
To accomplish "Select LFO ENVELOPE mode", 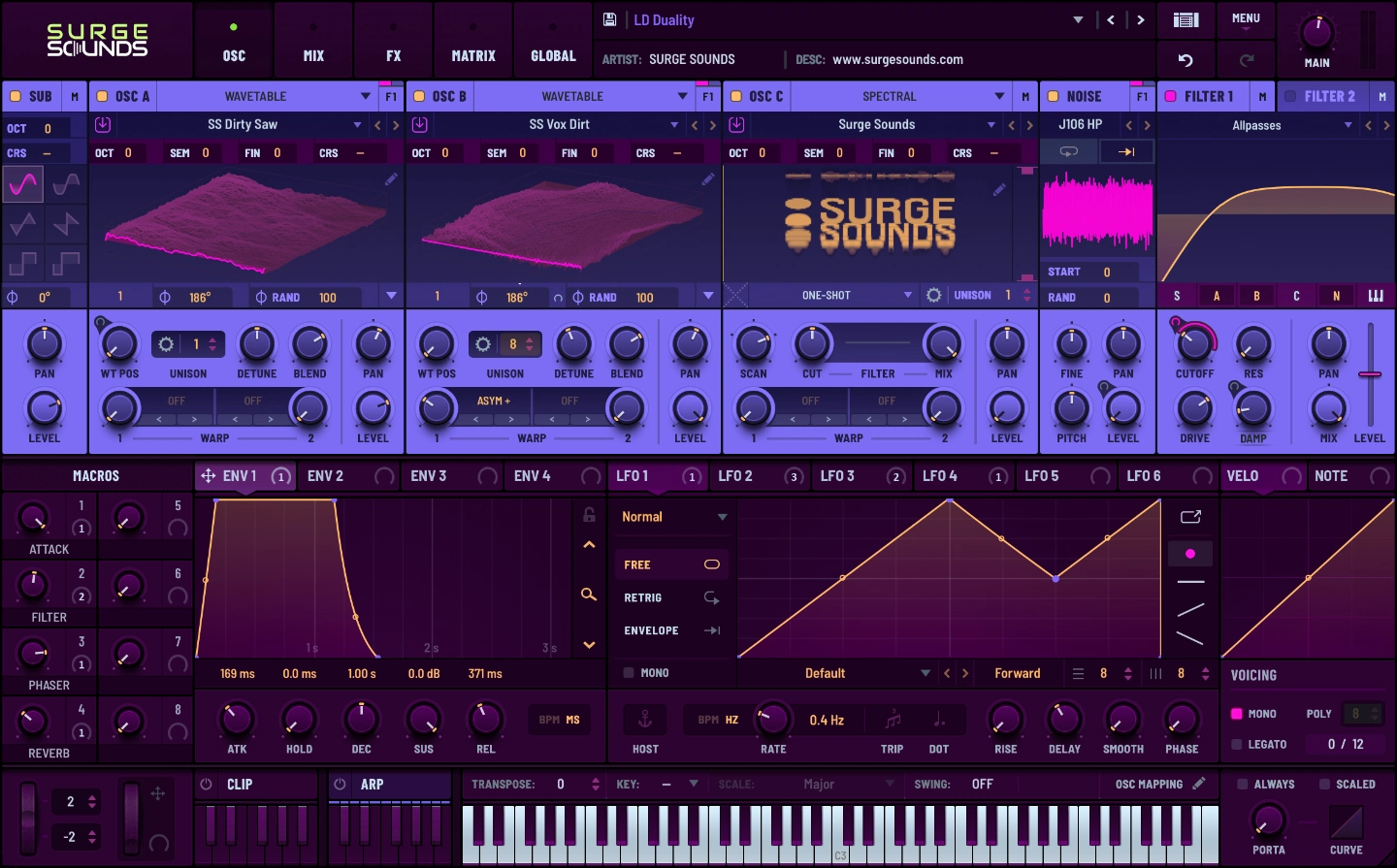I will pyautogui.click(x=670, y=630).
